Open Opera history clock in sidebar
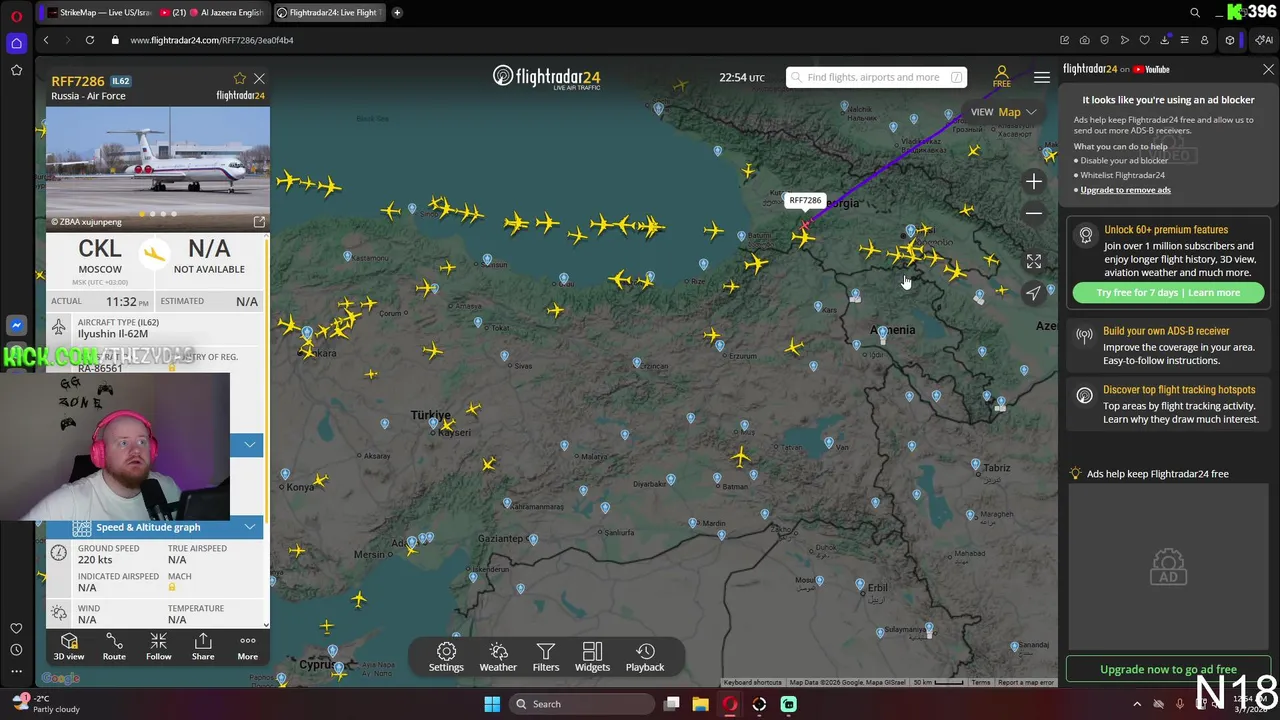Screen dimensions: 1280x720 16,649
